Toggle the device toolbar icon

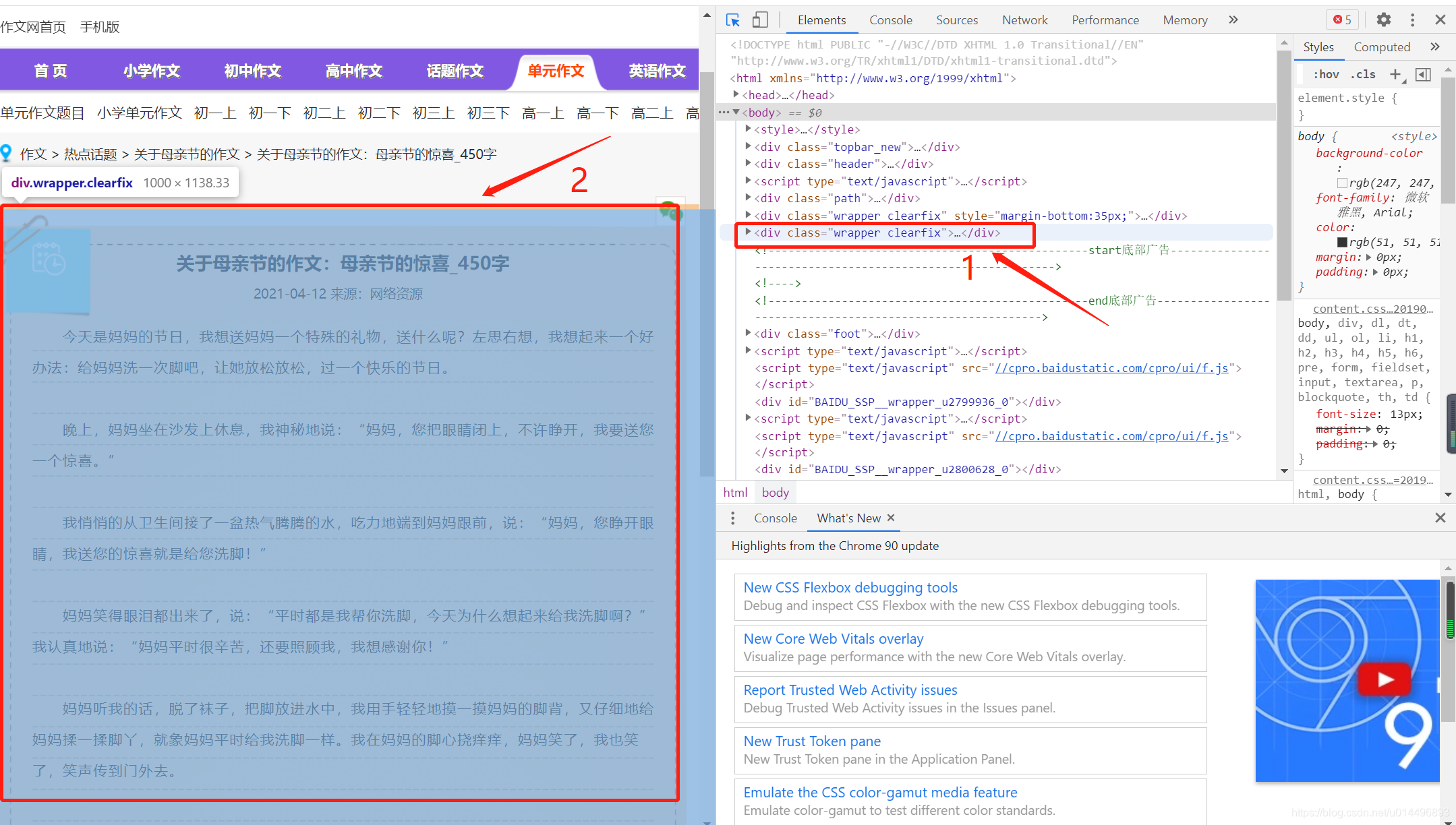tap(760, 20)
